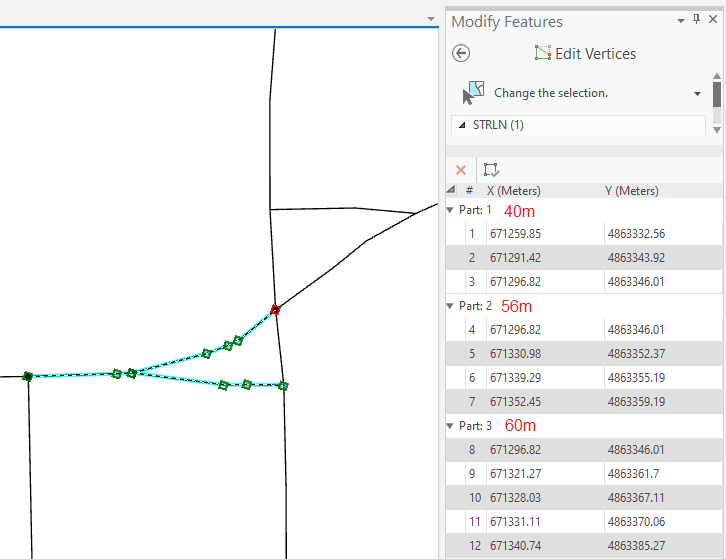Click X value 671321.27
The height and width of the screenshot is (559, 726).
pos(515,474)
